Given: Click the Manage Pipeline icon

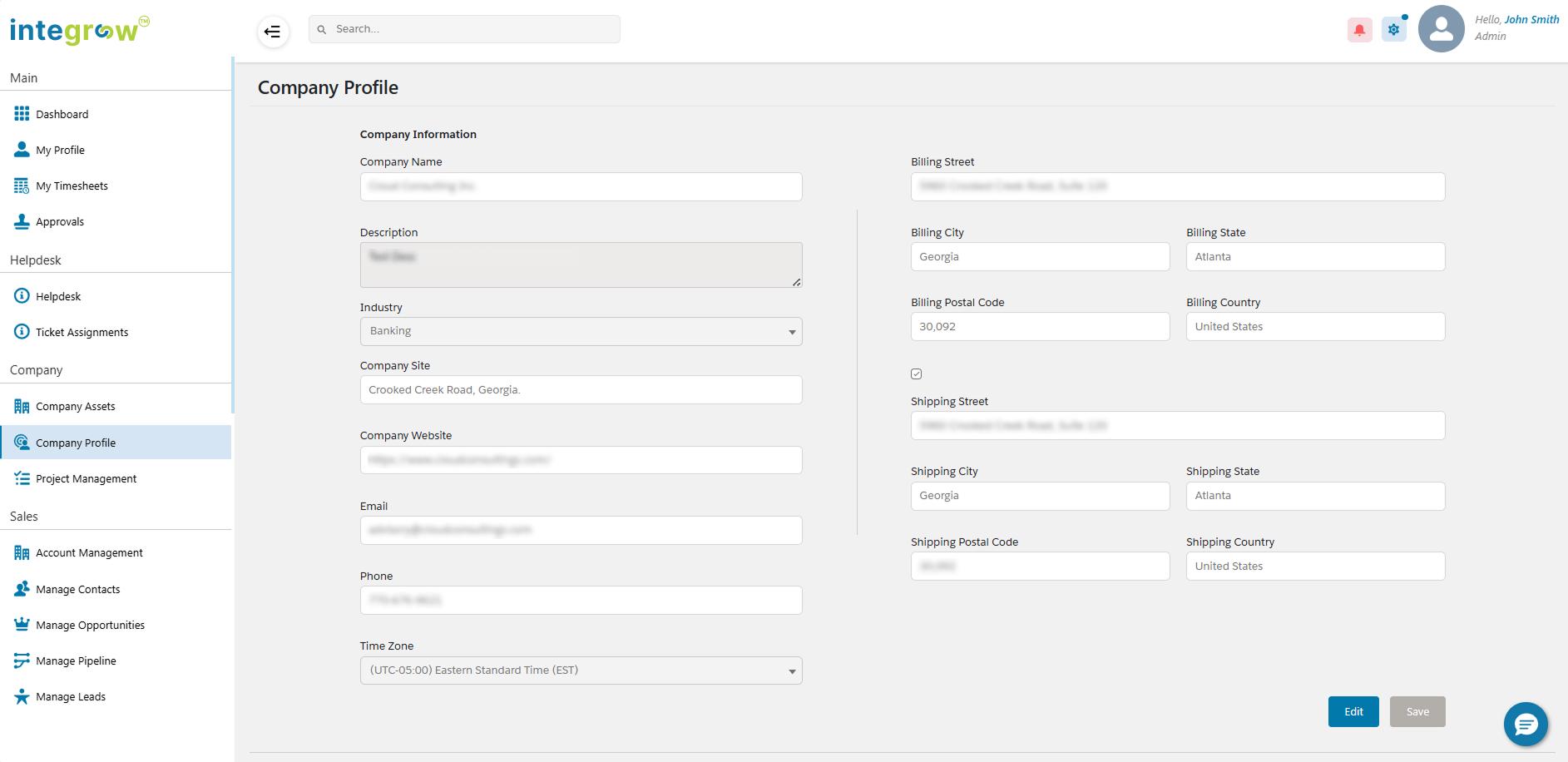Looking at the screenshot, I should pyautogui.click(x=22, y=661).
